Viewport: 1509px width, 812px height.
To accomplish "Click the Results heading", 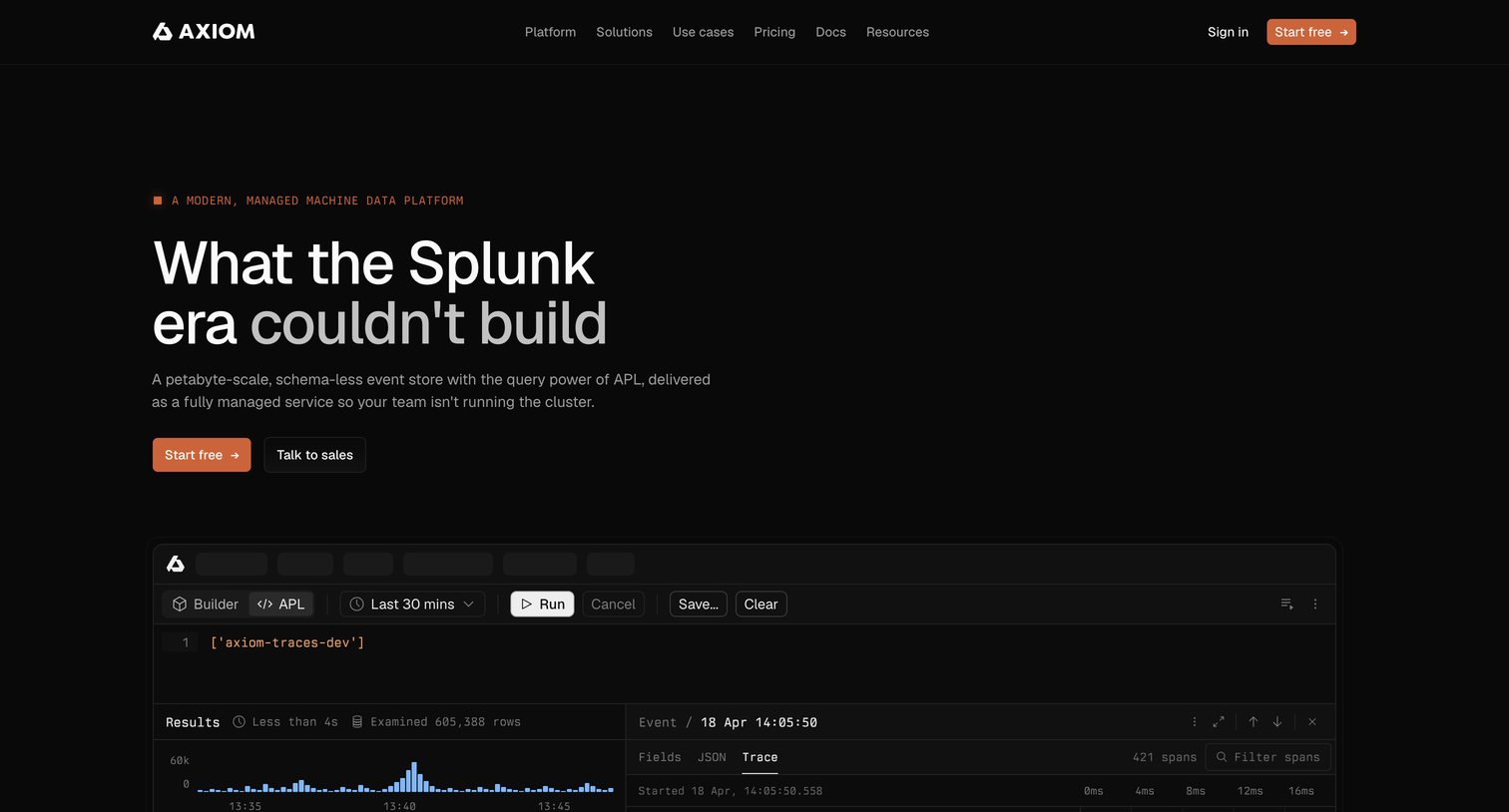I will pos(193,722).
